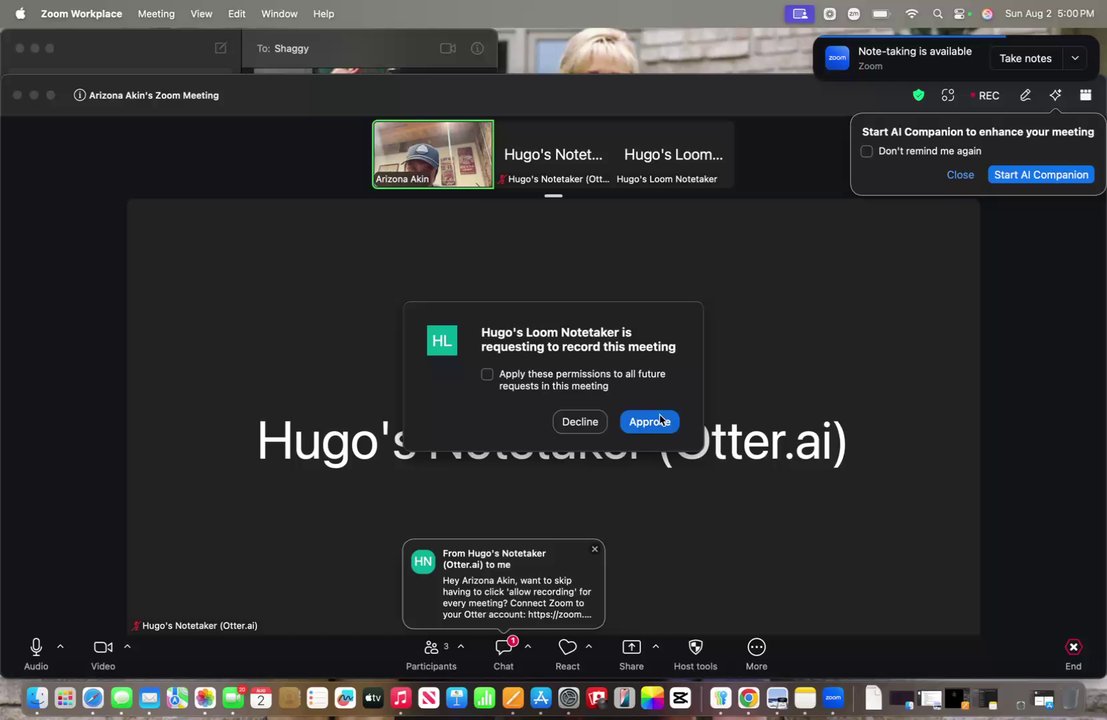Check 'Don't remind me again' box
The height and width of the screenshot is (720, 1107).
866,151
